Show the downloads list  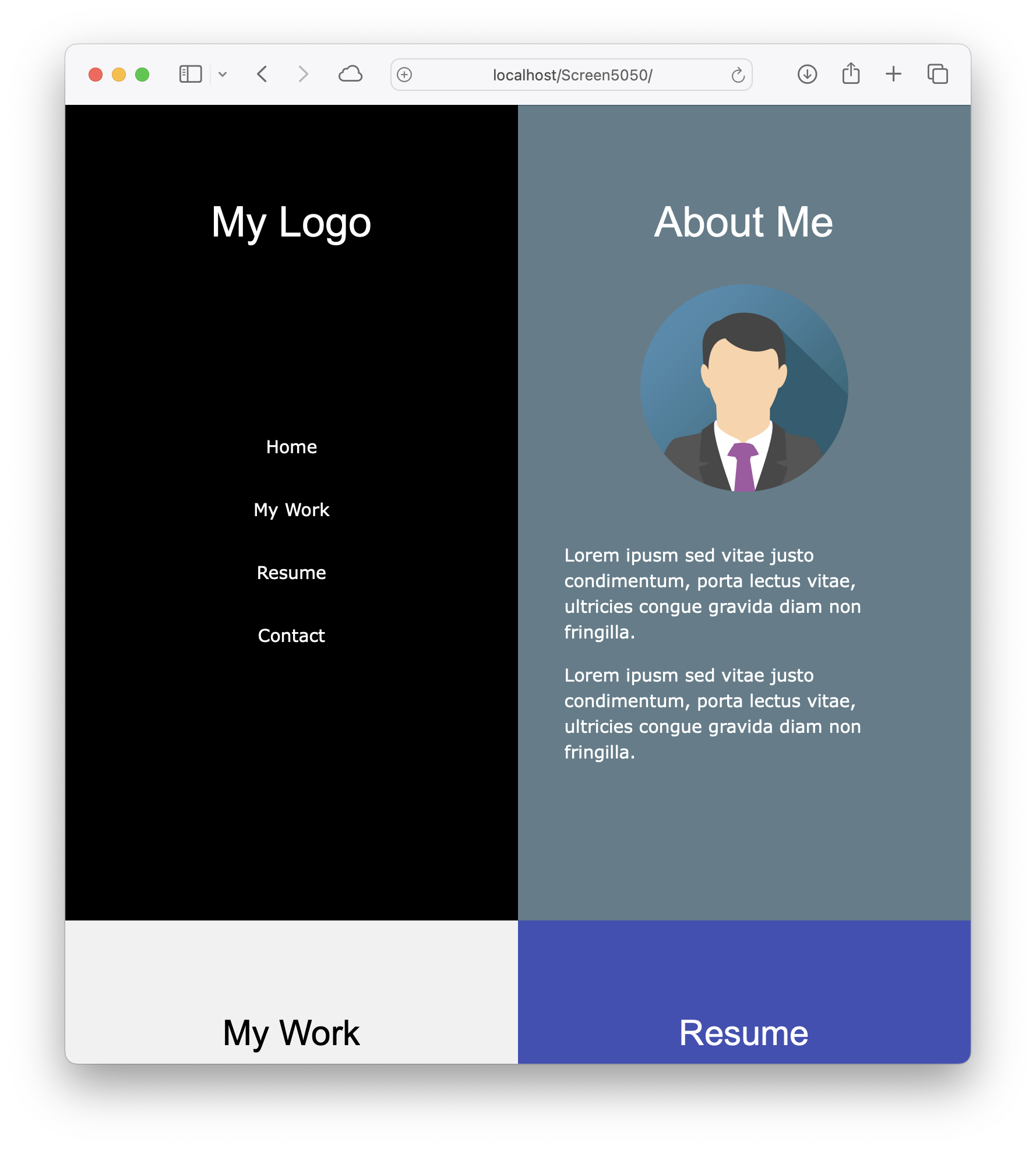pos(807,75)
